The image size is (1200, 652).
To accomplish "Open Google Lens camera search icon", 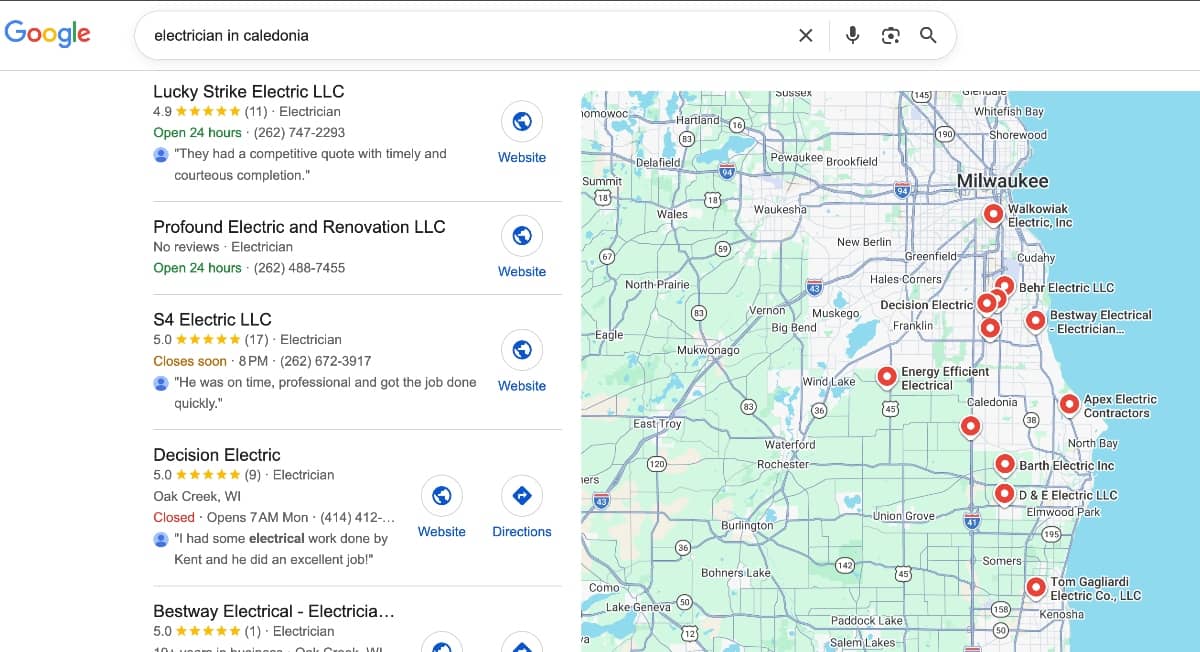I will tap(889, 35).
